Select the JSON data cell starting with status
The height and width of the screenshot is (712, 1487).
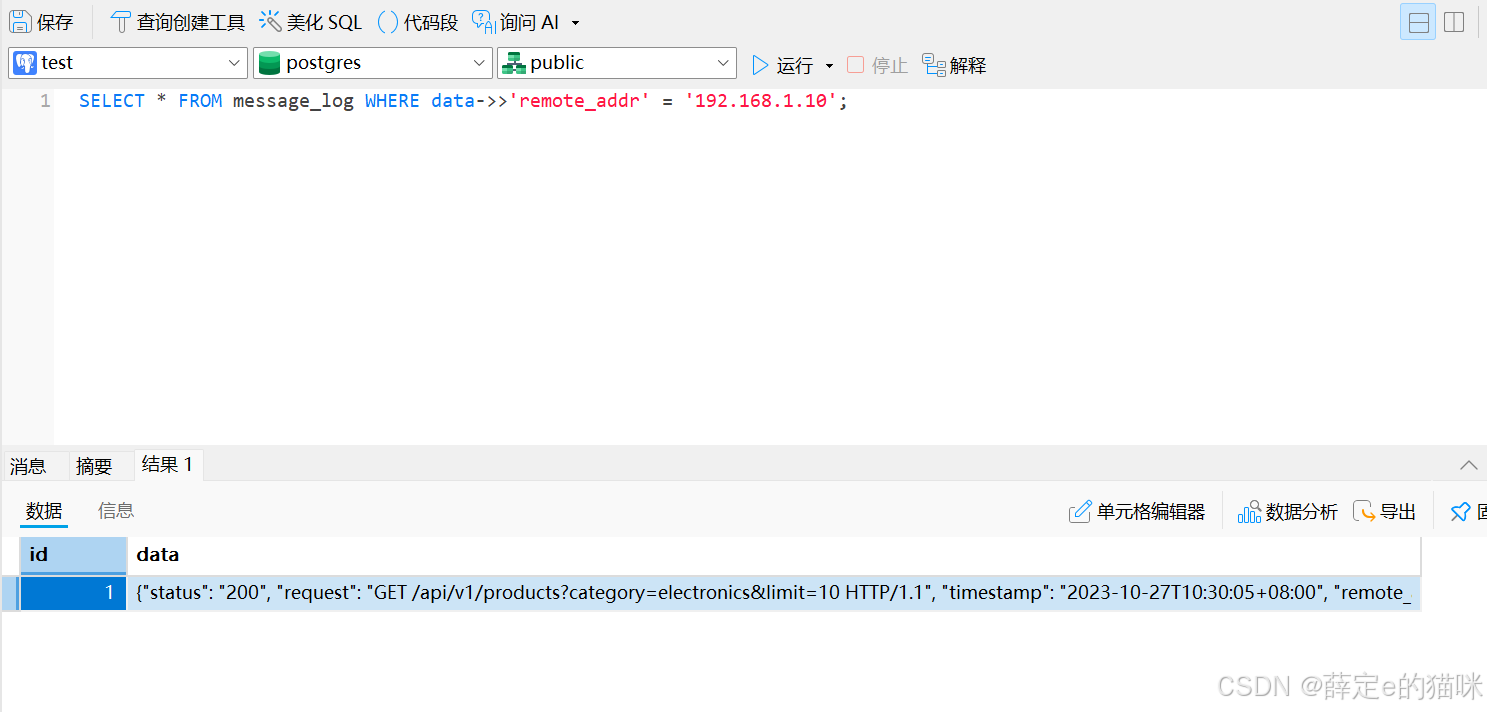click(x=774, y=593)
